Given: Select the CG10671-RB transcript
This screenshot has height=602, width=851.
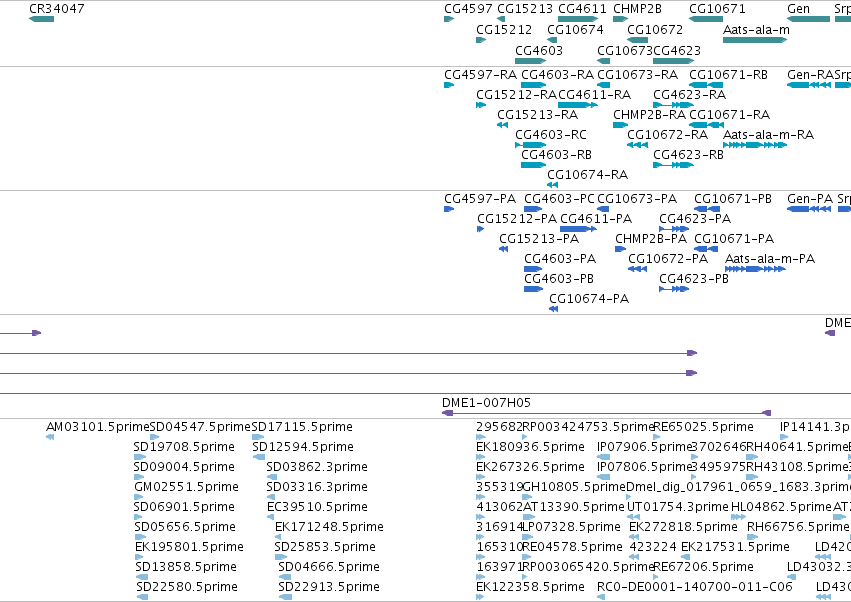Looking at the screenshot, I should click(706, 85).
